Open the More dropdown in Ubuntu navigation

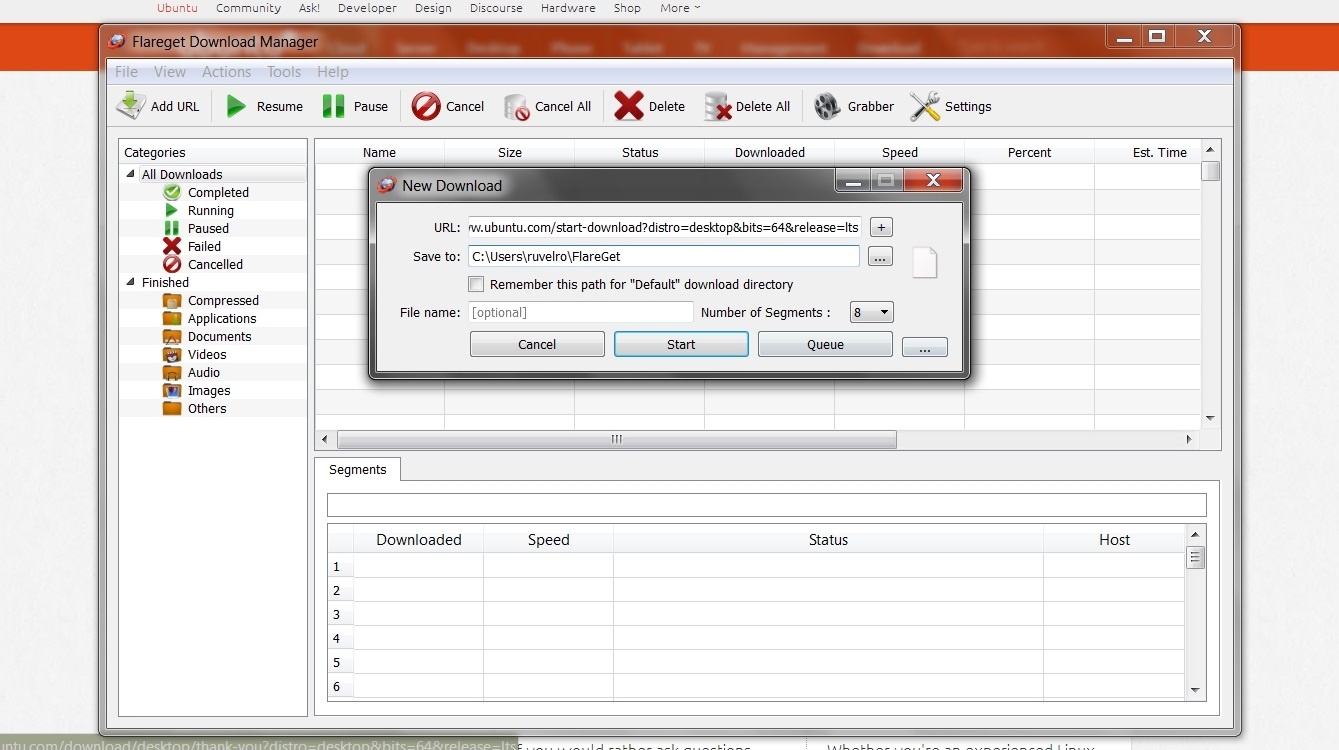[x=680, y=8]
